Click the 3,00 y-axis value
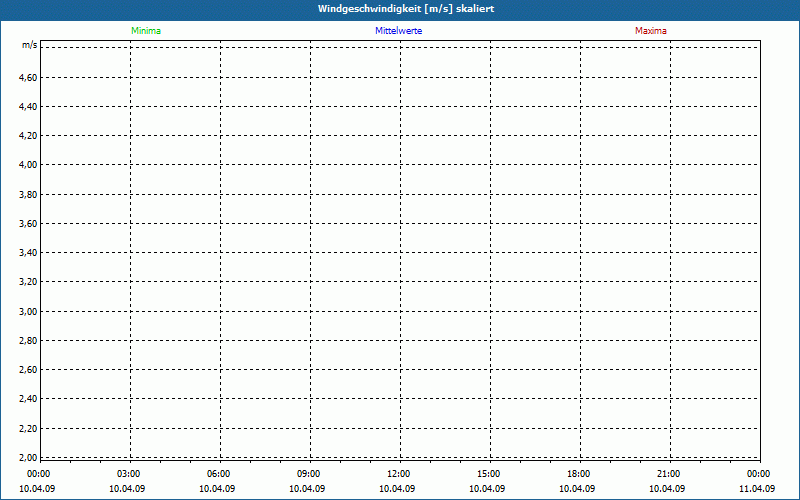 pyautogui.click(x=28, y=311)
